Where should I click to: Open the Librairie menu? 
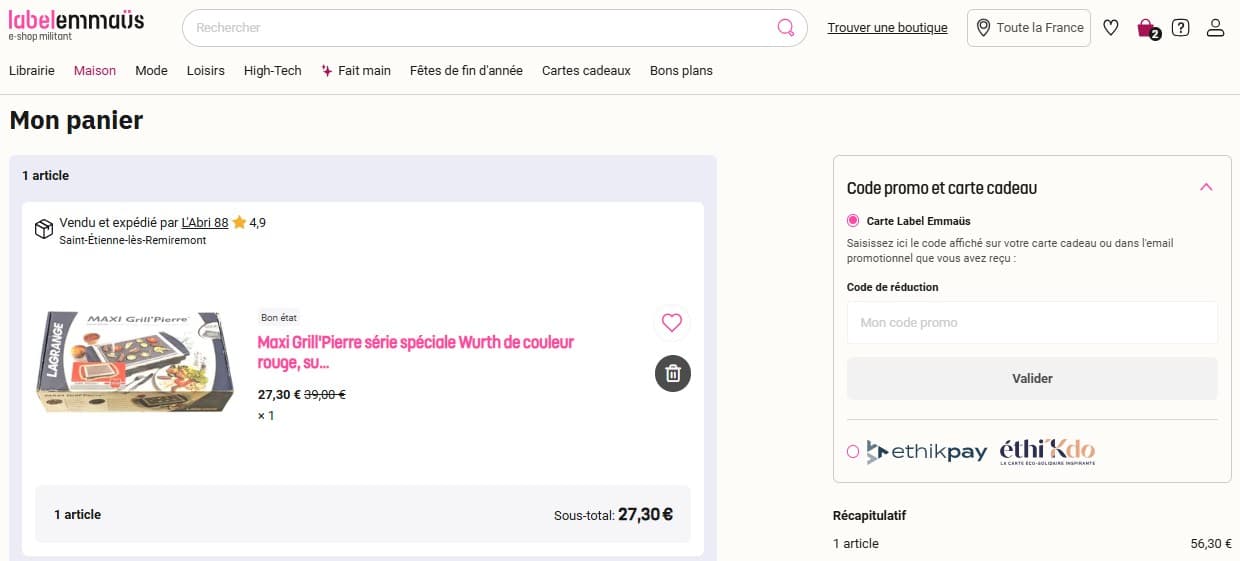[x=32, y=71]
